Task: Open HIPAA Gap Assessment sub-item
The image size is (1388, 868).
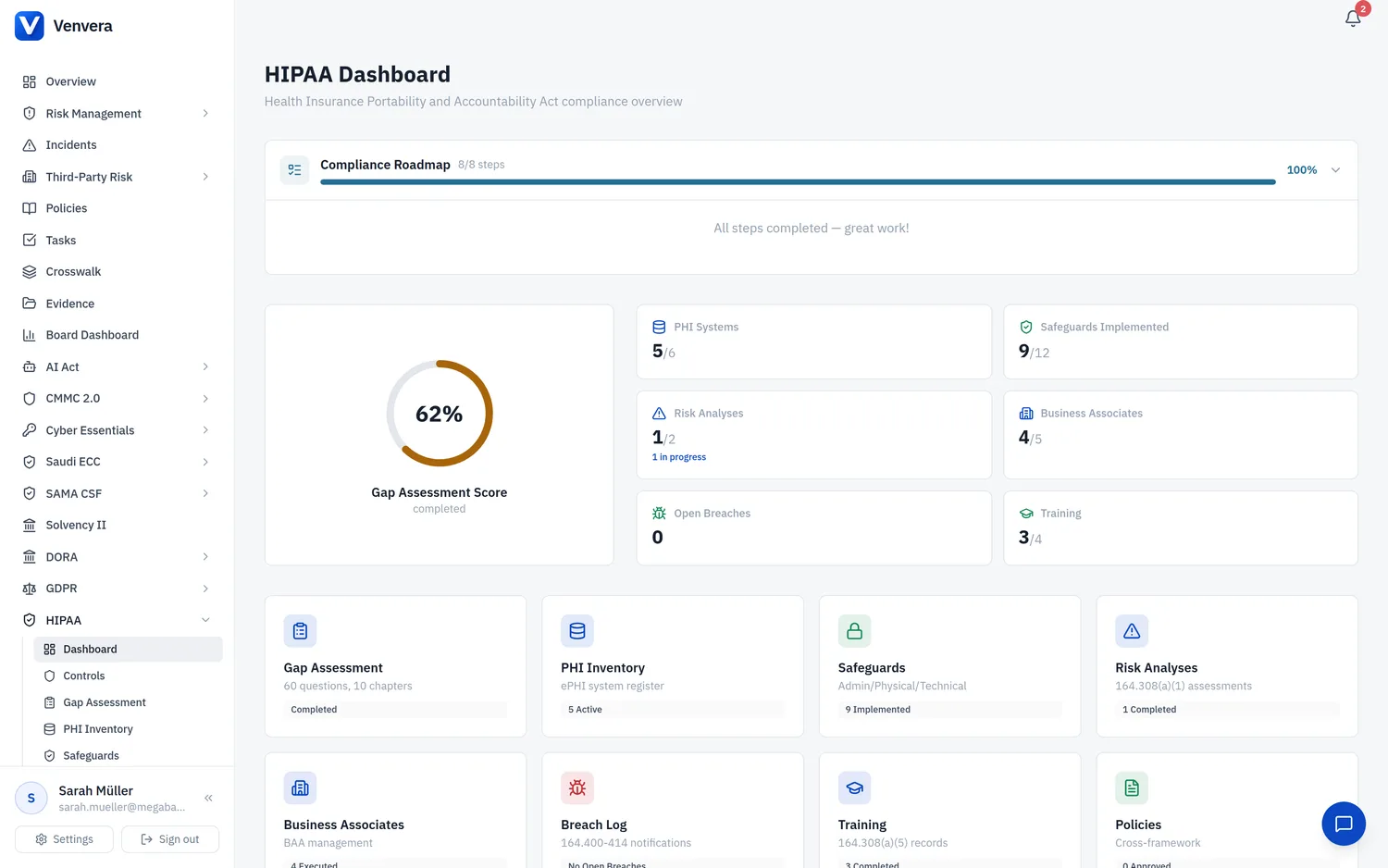Action: [x=129, y=703]
